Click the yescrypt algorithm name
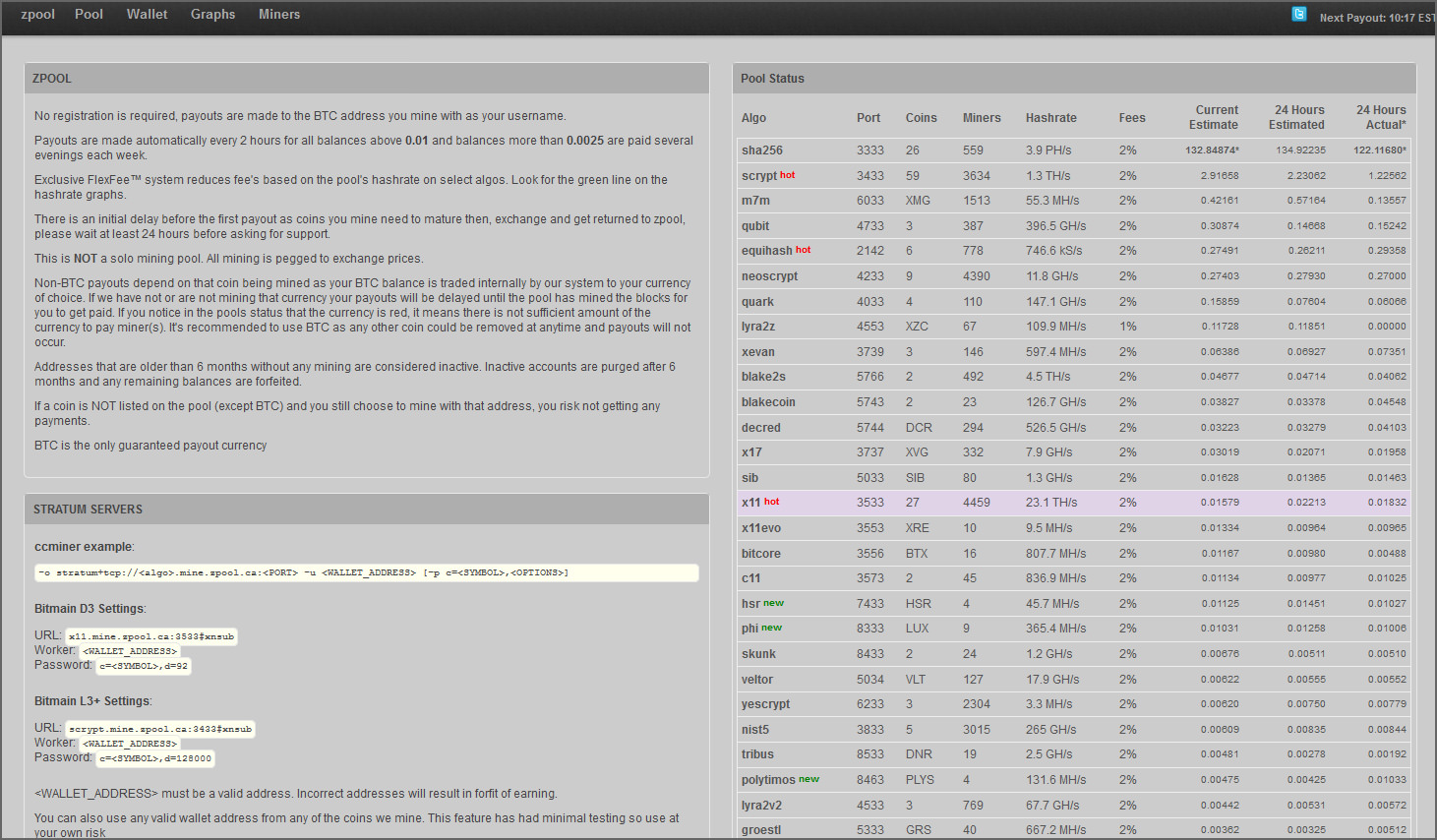This screenshot has width=1437, height=840. [x=765, y=704]
